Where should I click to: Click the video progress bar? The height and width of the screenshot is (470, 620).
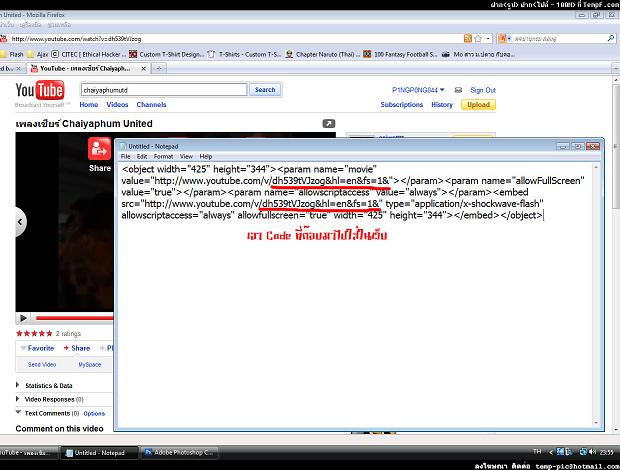tap(74, 318)
